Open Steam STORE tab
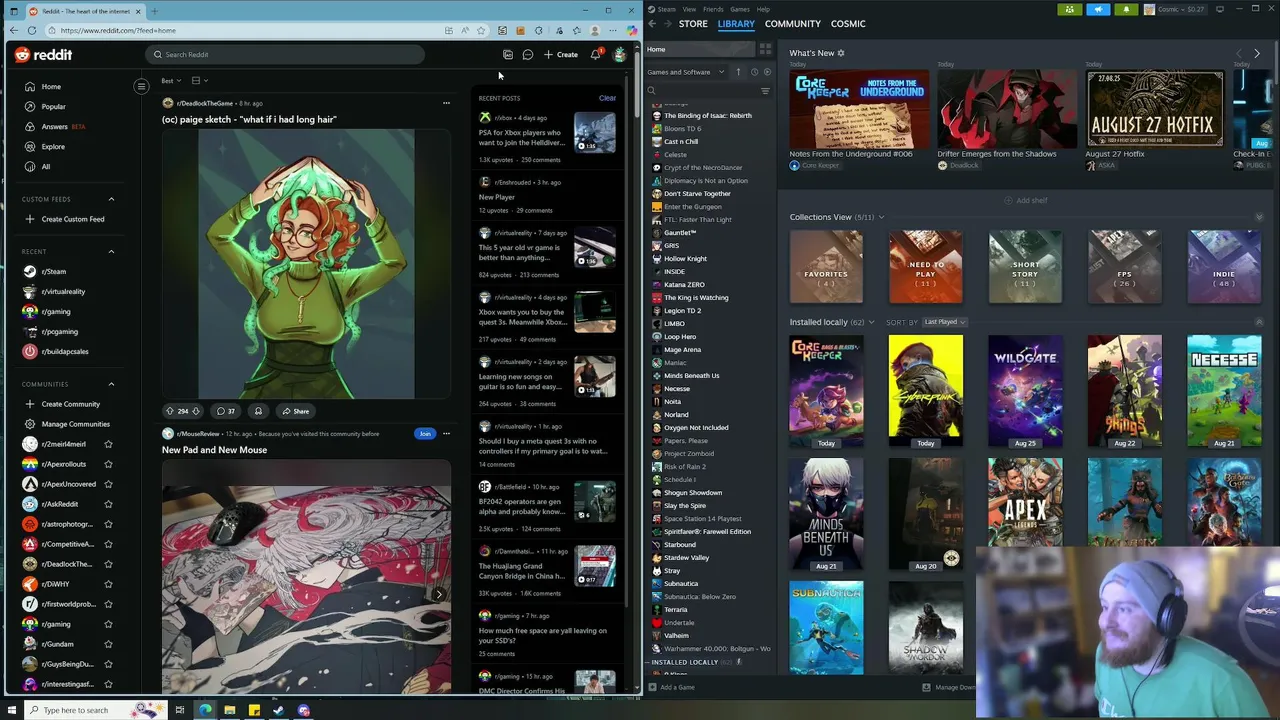Screen dimensions: 1280x720 pyautogui.click(x=693, y=23)
